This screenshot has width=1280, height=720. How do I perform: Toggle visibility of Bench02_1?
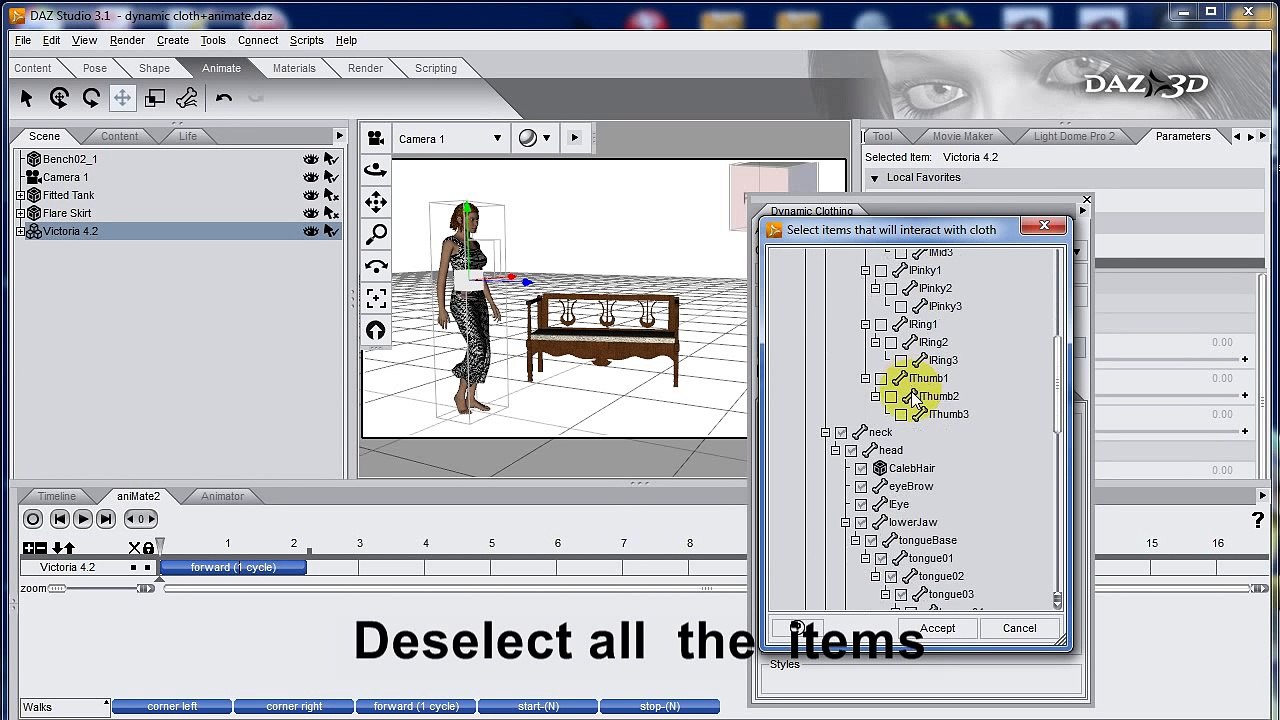pos(311,159)
